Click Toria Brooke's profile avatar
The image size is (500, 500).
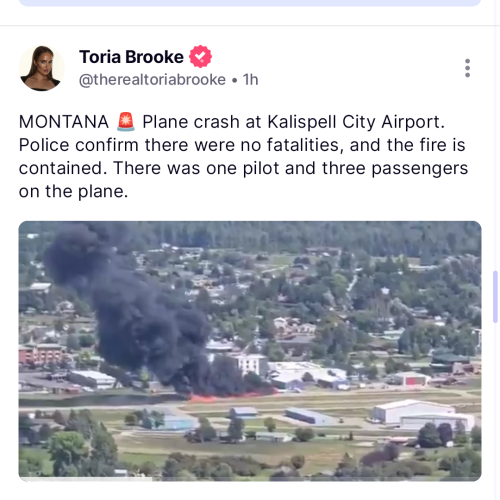coord(41,68)
